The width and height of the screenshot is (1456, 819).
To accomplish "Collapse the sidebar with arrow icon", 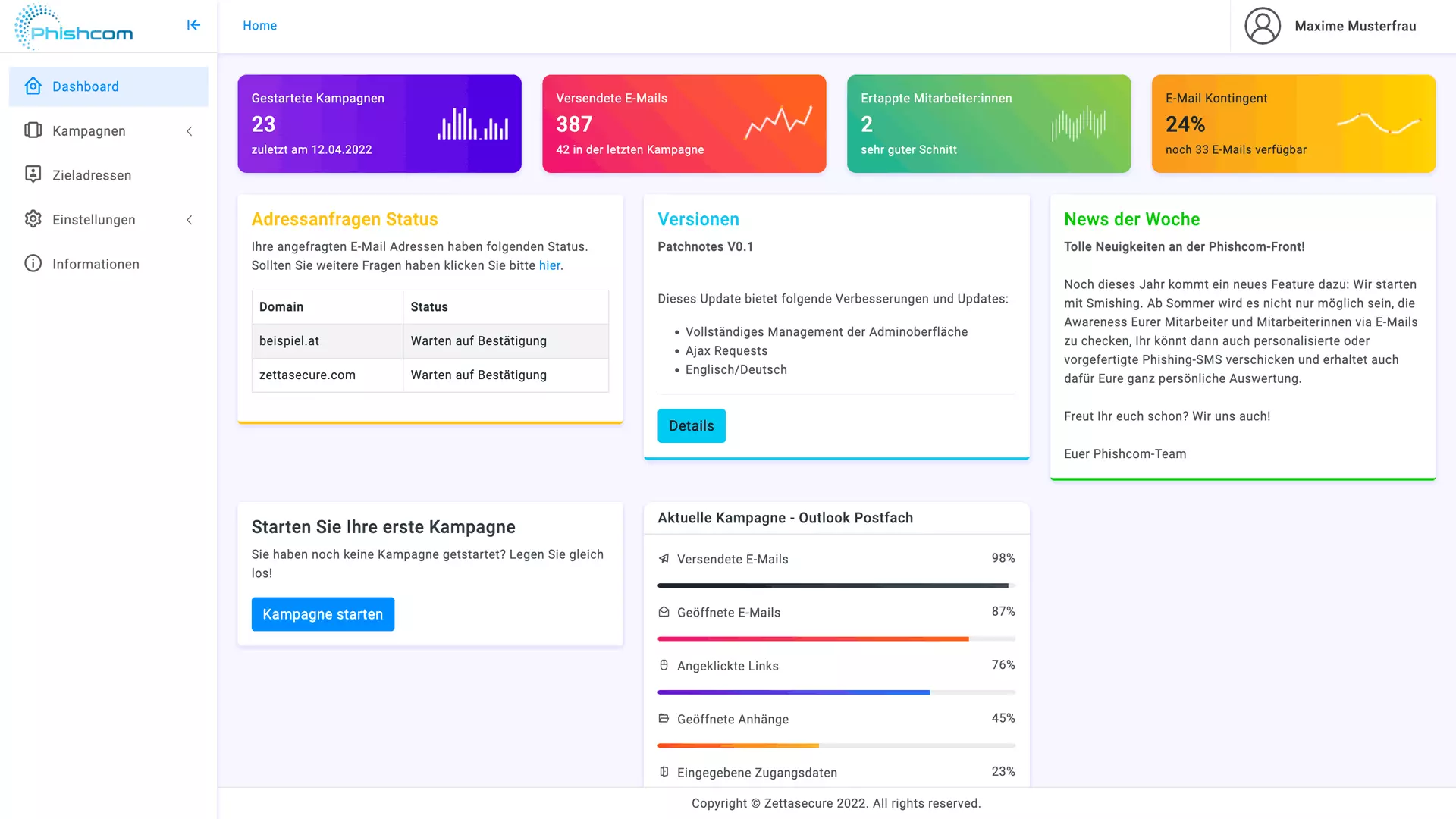I will (x=193, y=25).
